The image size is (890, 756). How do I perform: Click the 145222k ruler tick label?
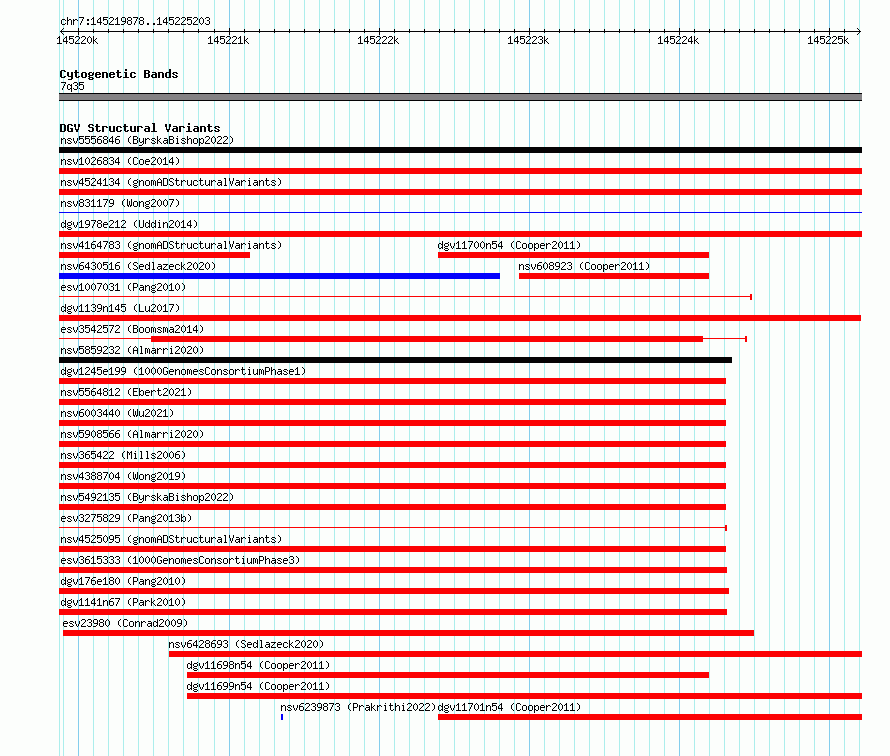378,40
